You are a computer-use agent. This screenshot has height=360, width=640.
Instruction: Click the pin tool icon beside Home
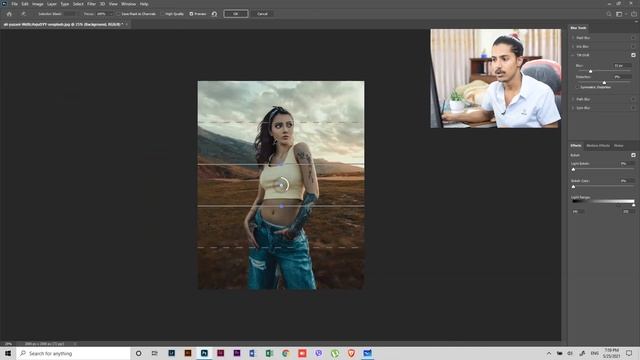23,14
